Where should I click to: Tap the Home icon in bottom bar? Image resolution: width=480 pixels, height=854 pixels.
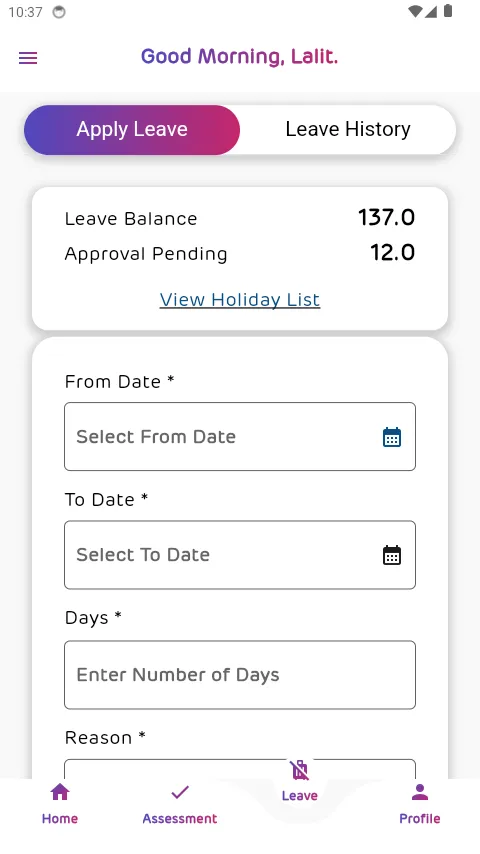[x=60, y=792]
